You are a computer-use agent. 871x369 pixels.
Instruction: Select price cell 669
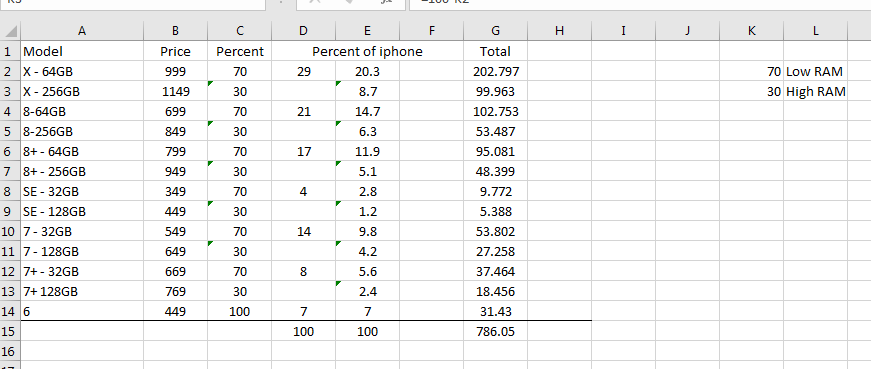pyautogui.click(x=175, y=272)
